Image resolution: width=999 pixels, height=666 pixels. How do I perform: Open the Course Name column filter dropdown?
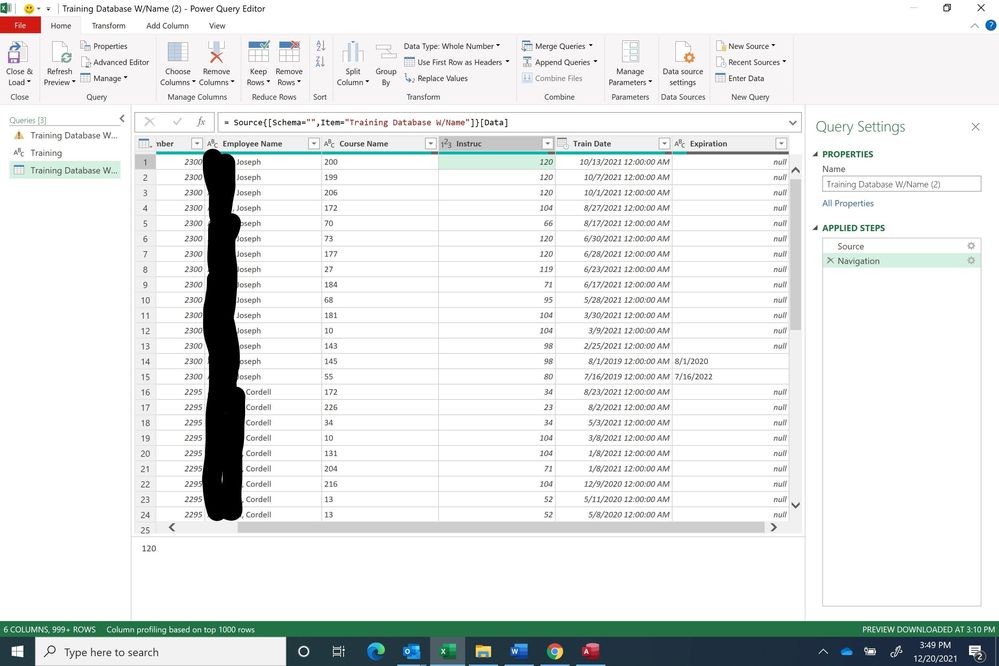pos(430,143)
